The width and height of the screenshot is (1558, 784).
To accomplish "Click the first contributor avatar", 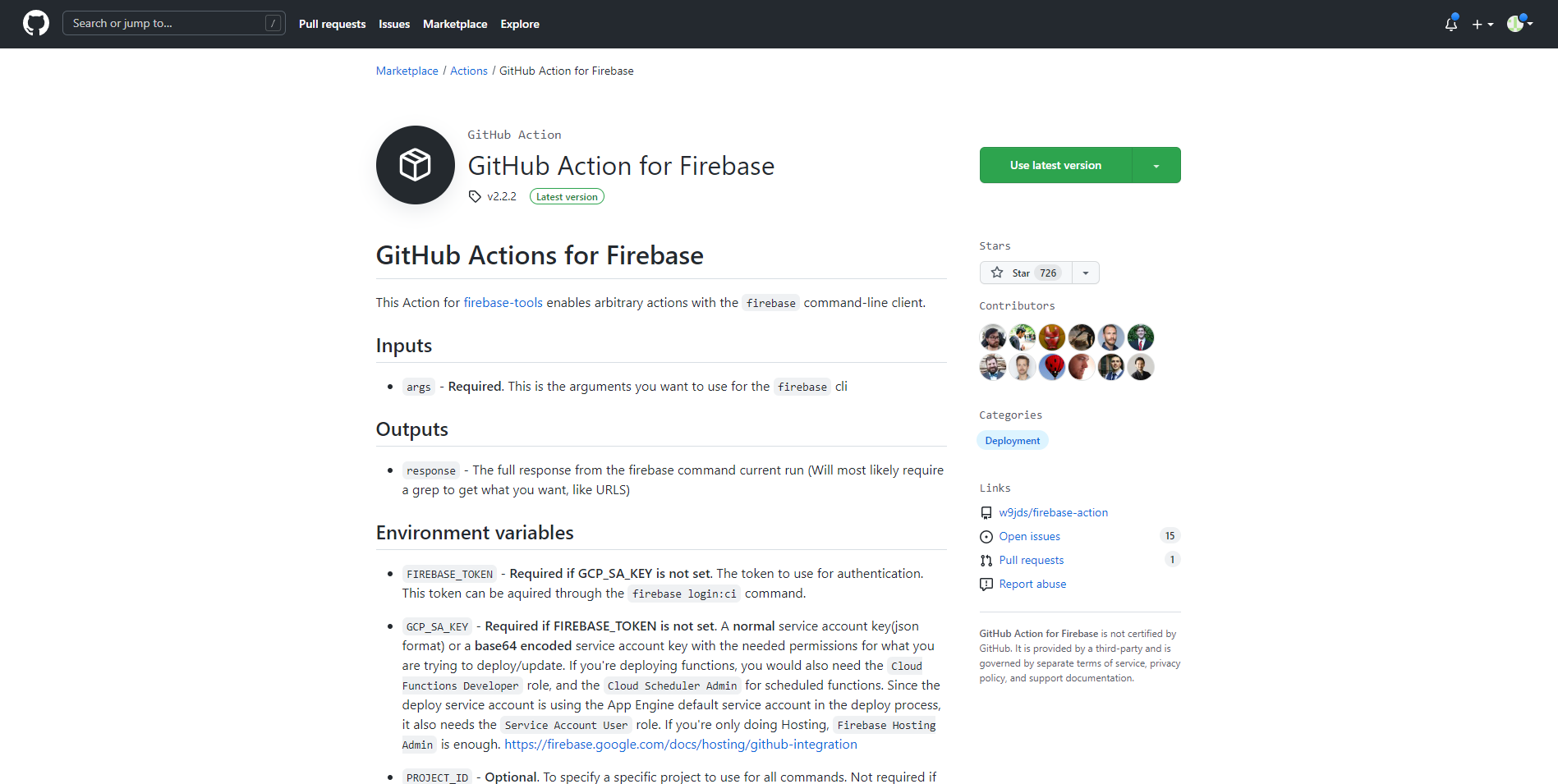I will (992, 337).
